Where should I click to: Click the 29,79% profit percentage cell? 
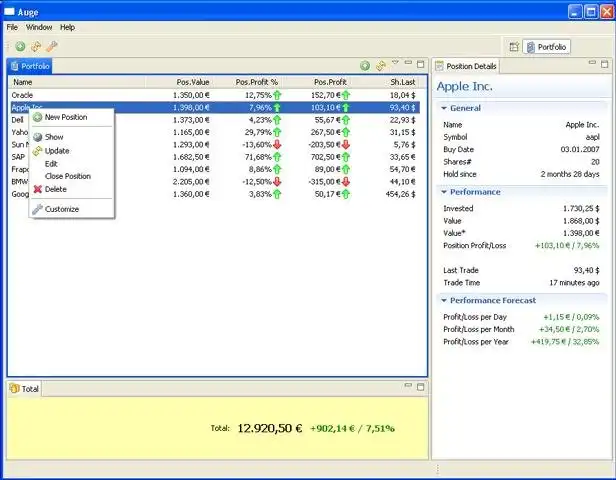[258, 132]
